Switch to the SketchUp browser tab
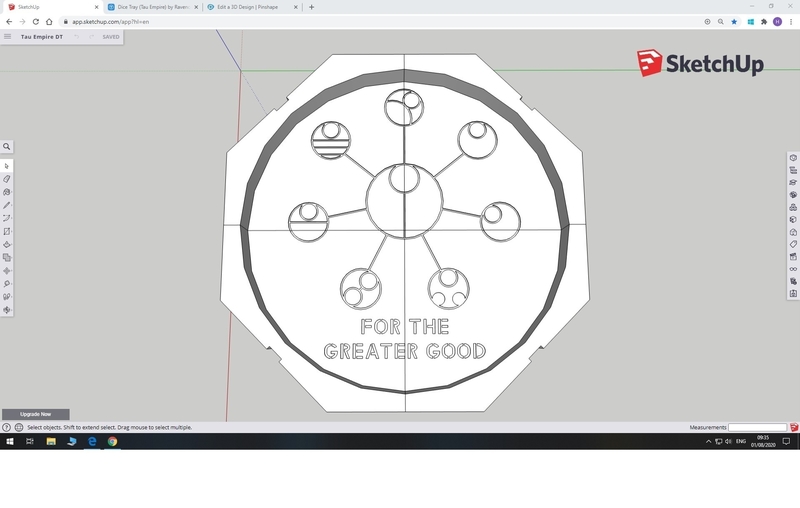The image size is (800, 508). pos(53,7)
